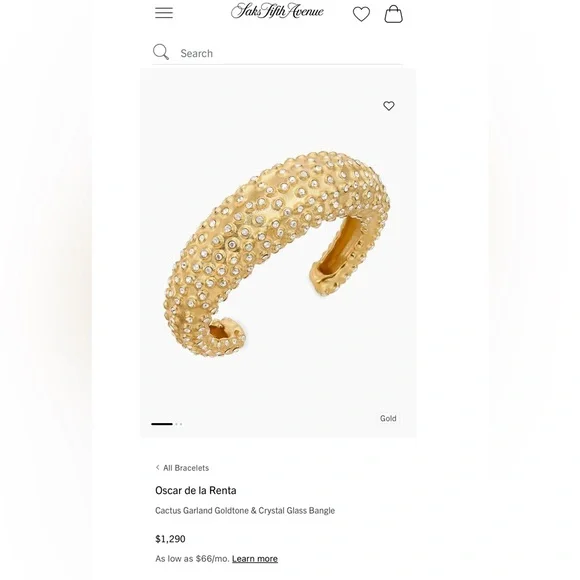Click the Cactus Garland bangle product title
The image size is (580, 580).
click(245, 510)
